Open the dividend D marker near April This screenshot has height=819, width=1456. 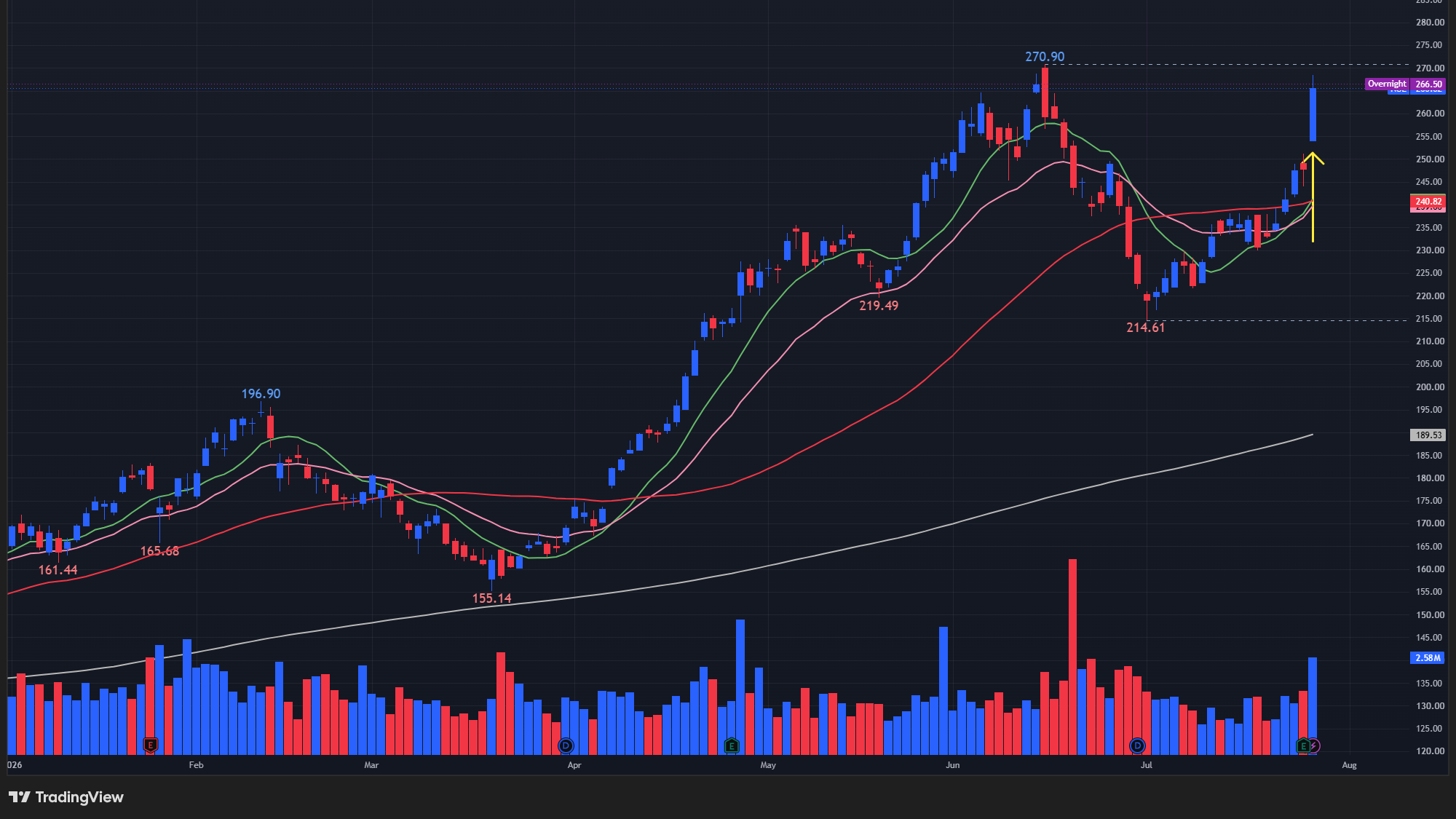click(x=566, y=745)
